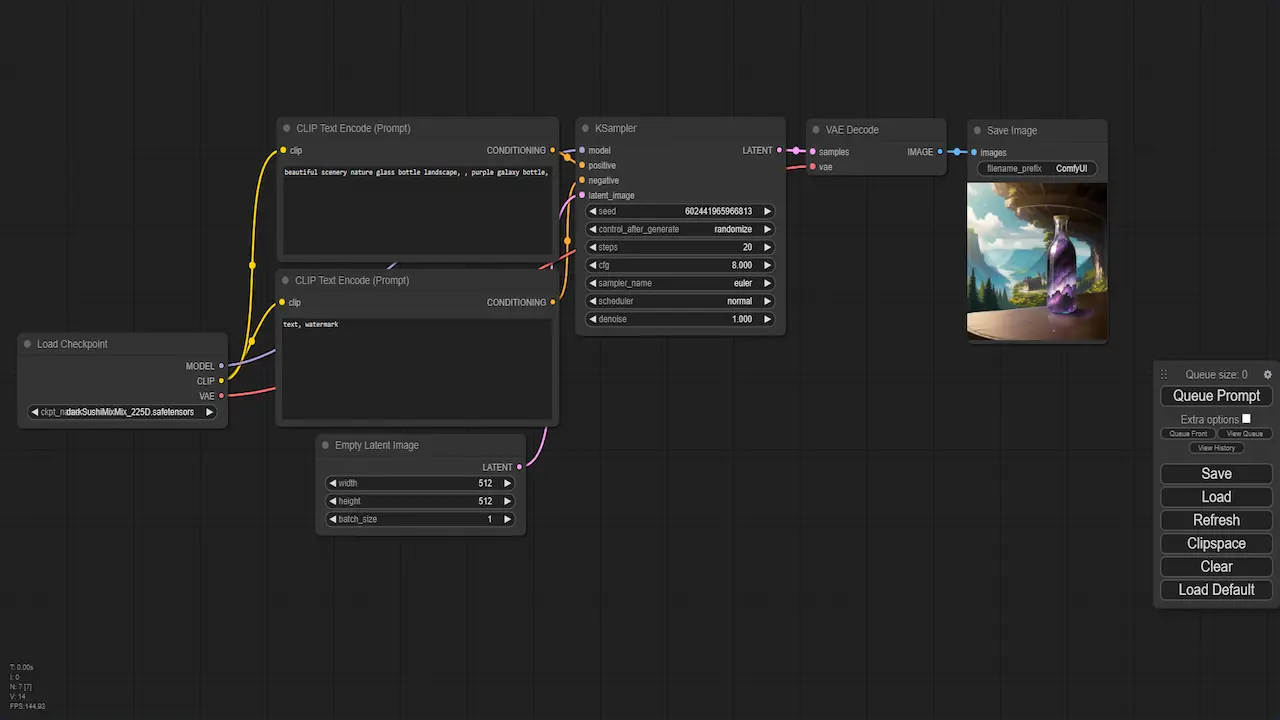Click the images input dot on Save Image
Screen dimensions: 1280x720
pos(975,152)
